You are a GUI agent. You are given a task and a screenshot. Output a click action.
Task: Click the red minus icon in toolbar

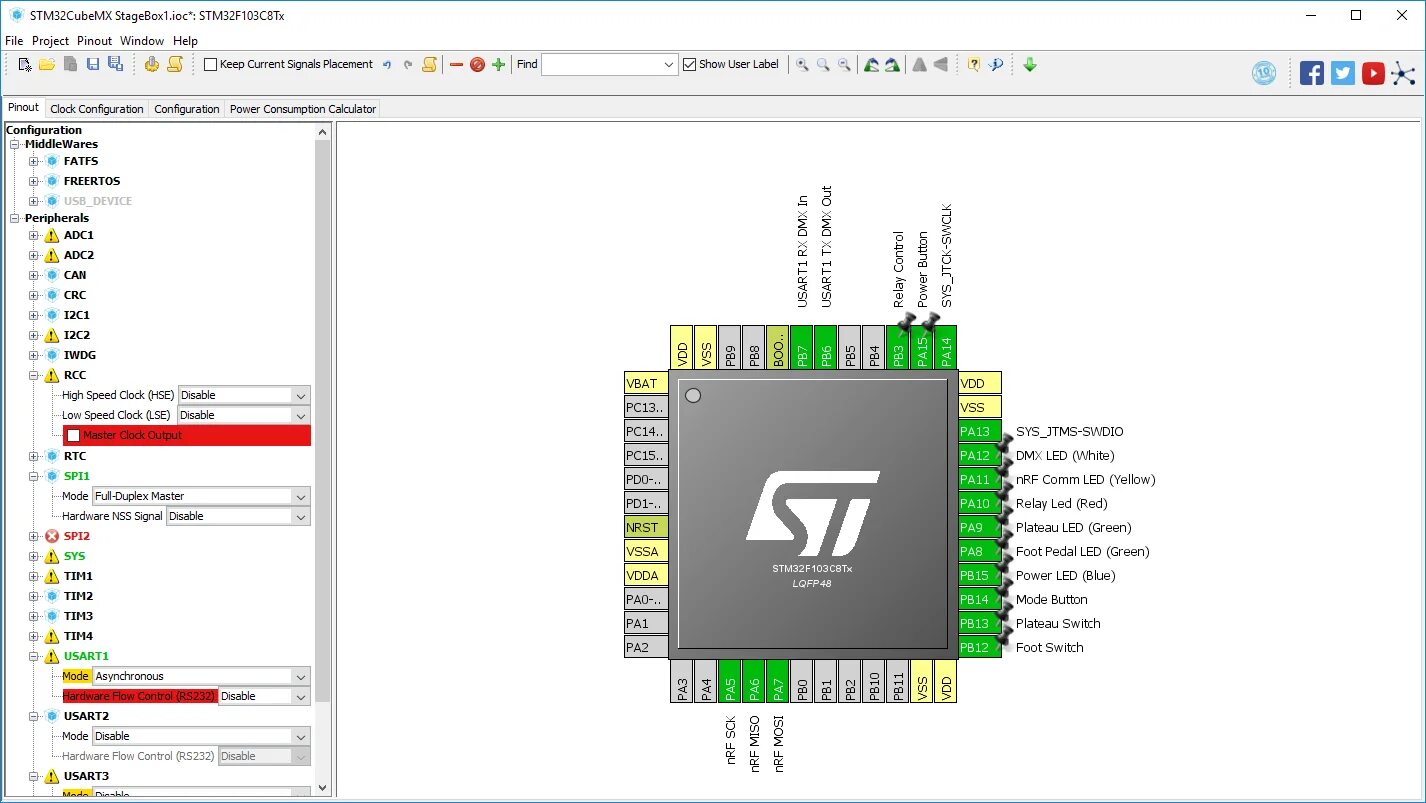pos(456,64)
